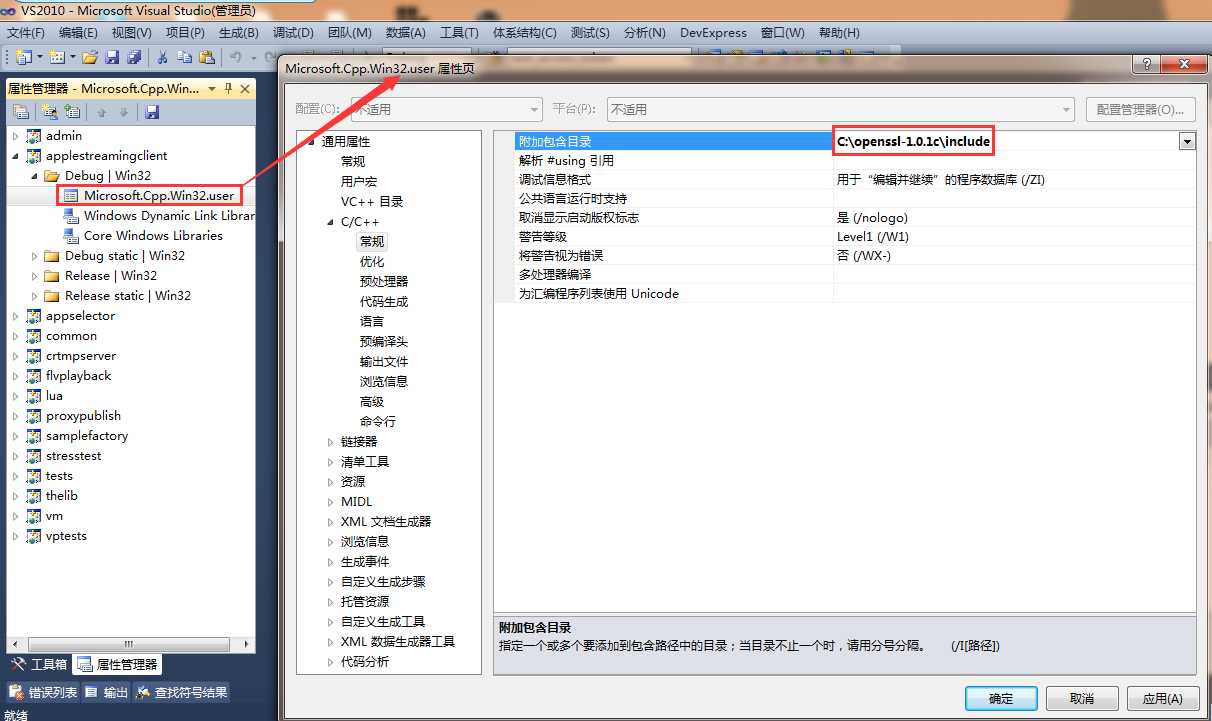
Task: Click the dialog help question-mark button
Action: [1146, 65]
